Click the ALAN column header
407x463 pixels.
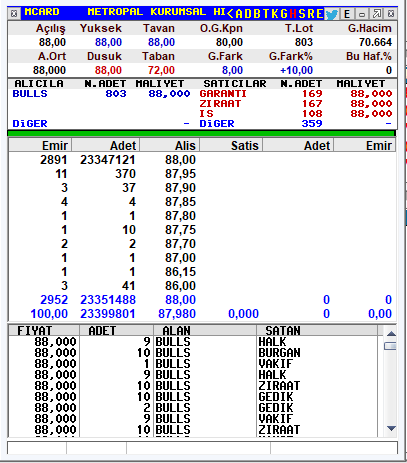click(x=205, y=330)
